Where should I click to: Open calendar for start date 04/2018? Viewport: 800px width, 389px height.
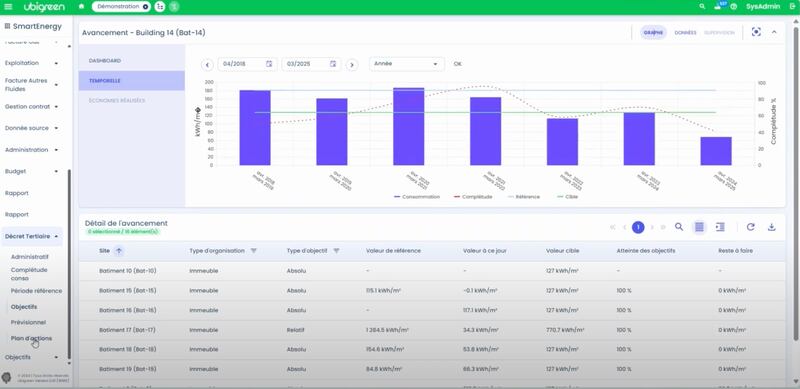tap(269, 64)
